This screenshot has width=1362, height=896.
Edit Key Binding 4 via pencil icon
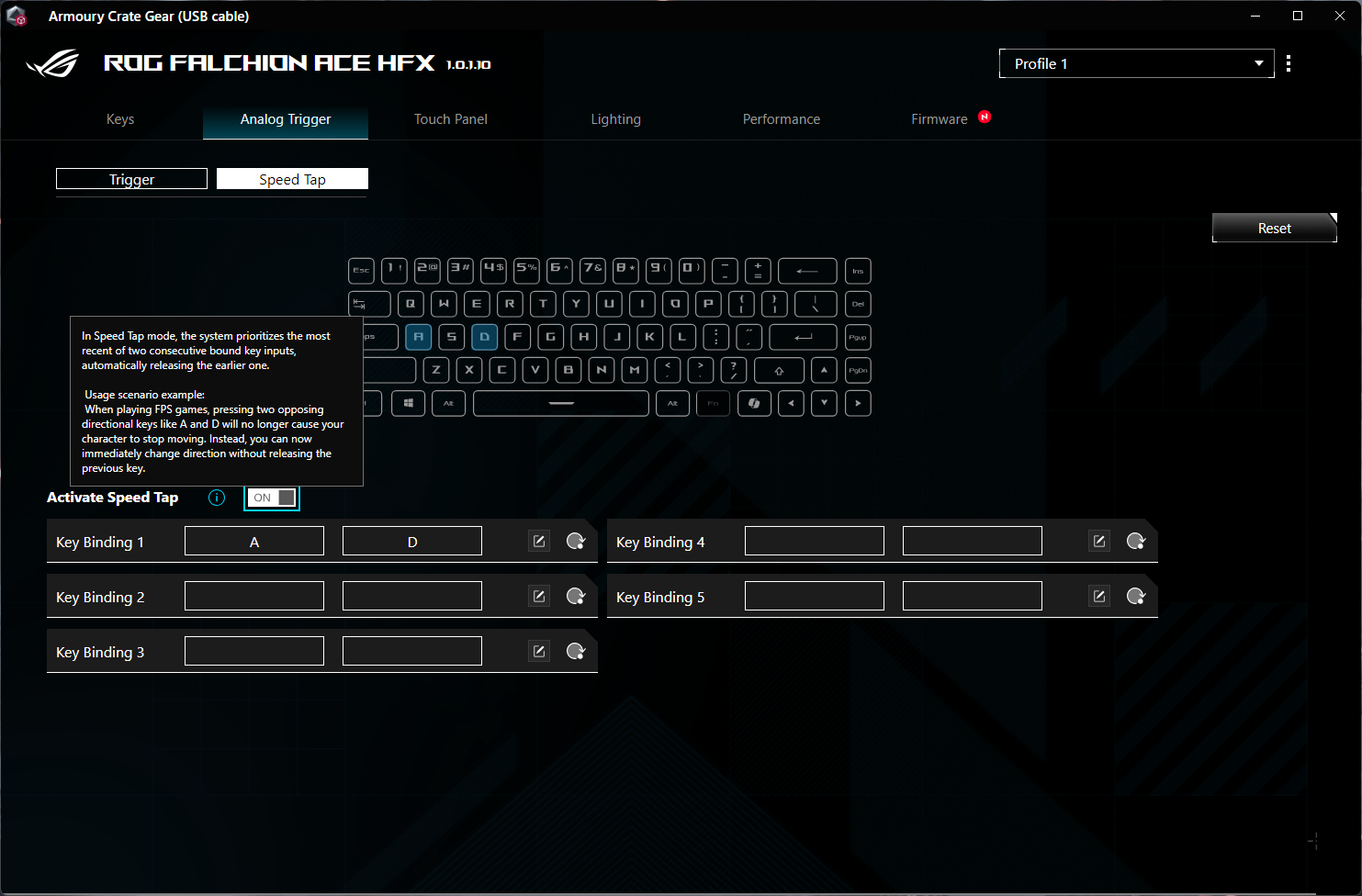pyautogui.click(x=1099, y=541)
